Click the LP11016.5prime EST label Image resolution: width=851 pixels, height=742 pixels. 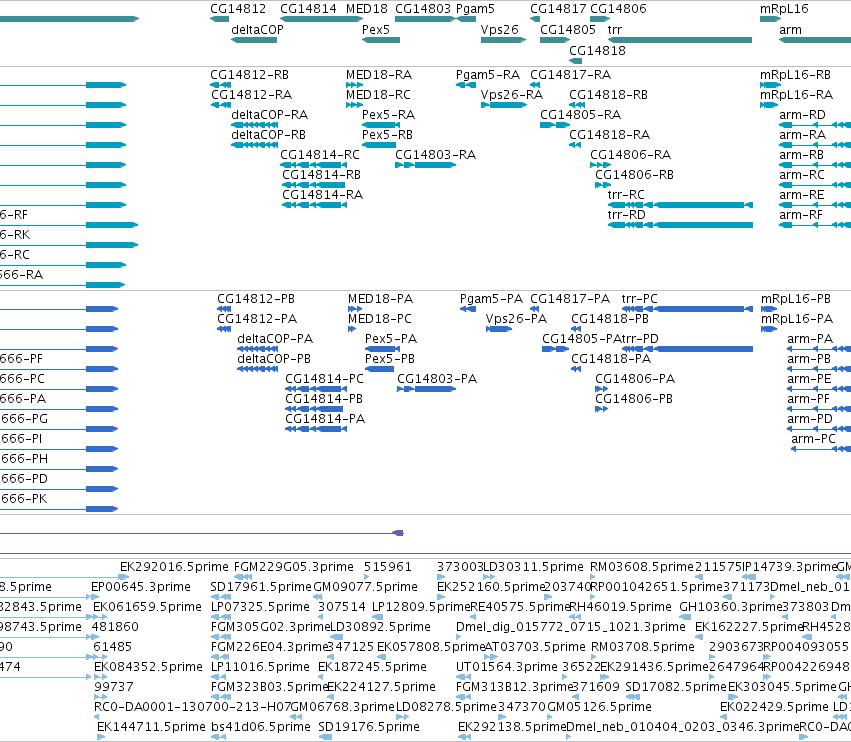tap(260, 667)
